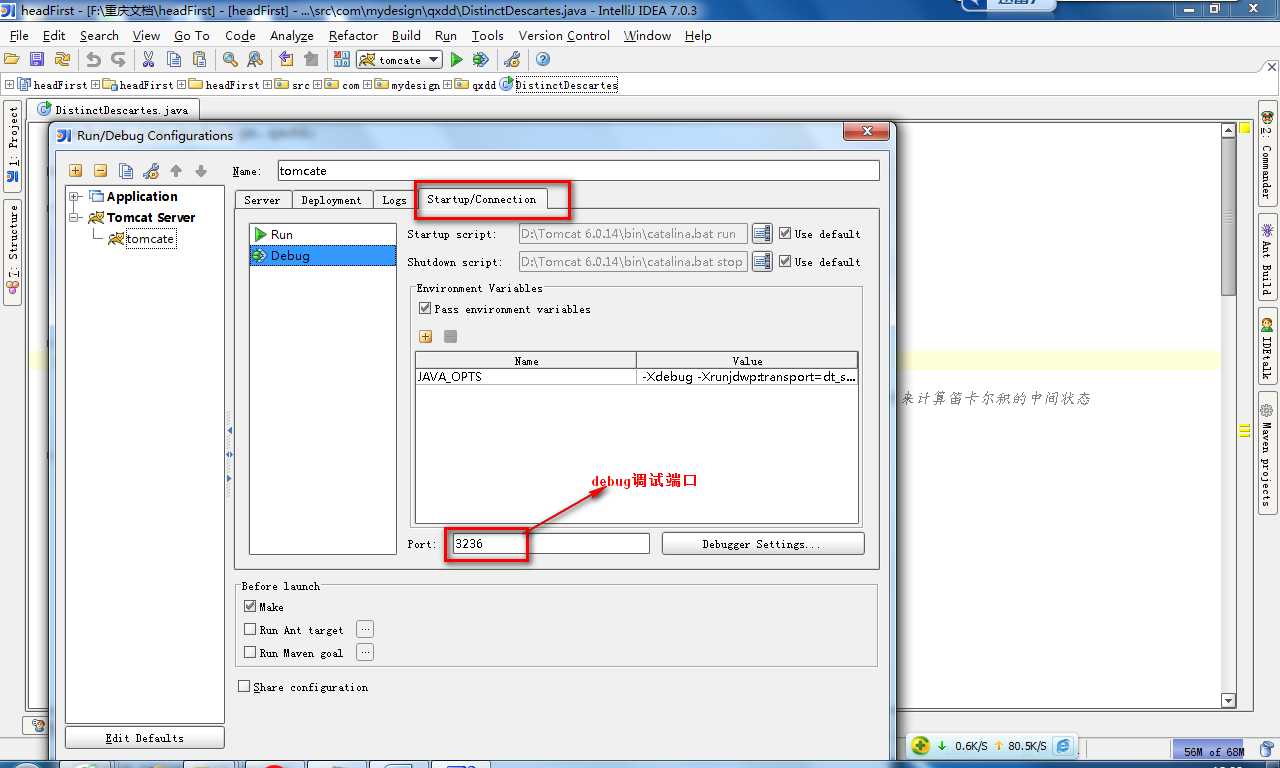Click the blue Help question icon
Image resolution: width=1280 pixels, height=768 pixels.
543,60
